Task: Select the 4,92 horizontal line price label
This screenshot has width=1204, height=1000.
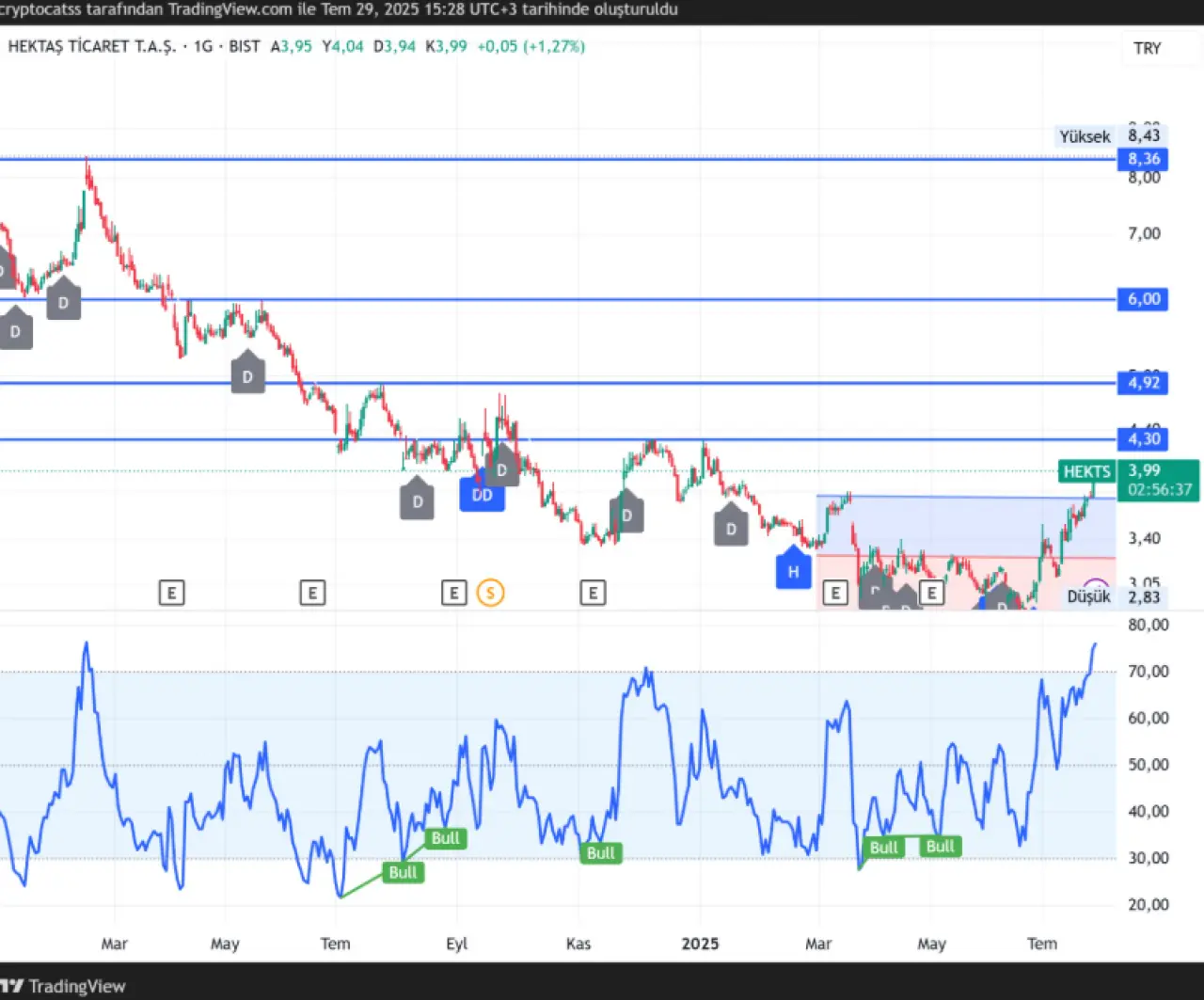Action: click(x=1143, y=383)
